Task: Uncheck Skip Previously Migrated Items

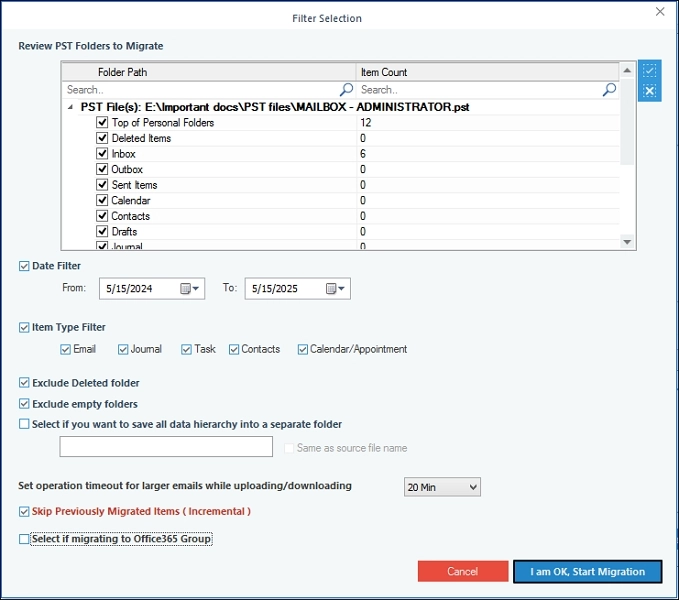Action: 24,512
